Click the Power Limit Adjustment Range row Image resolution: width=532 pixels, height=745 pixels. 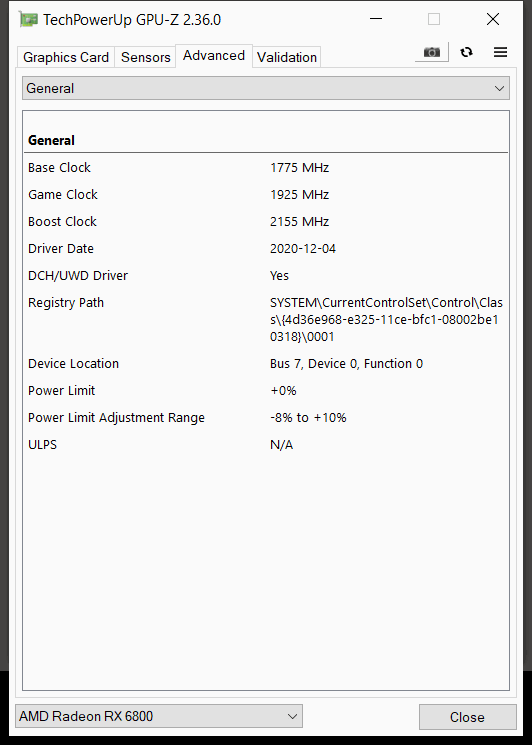(266, 418)
